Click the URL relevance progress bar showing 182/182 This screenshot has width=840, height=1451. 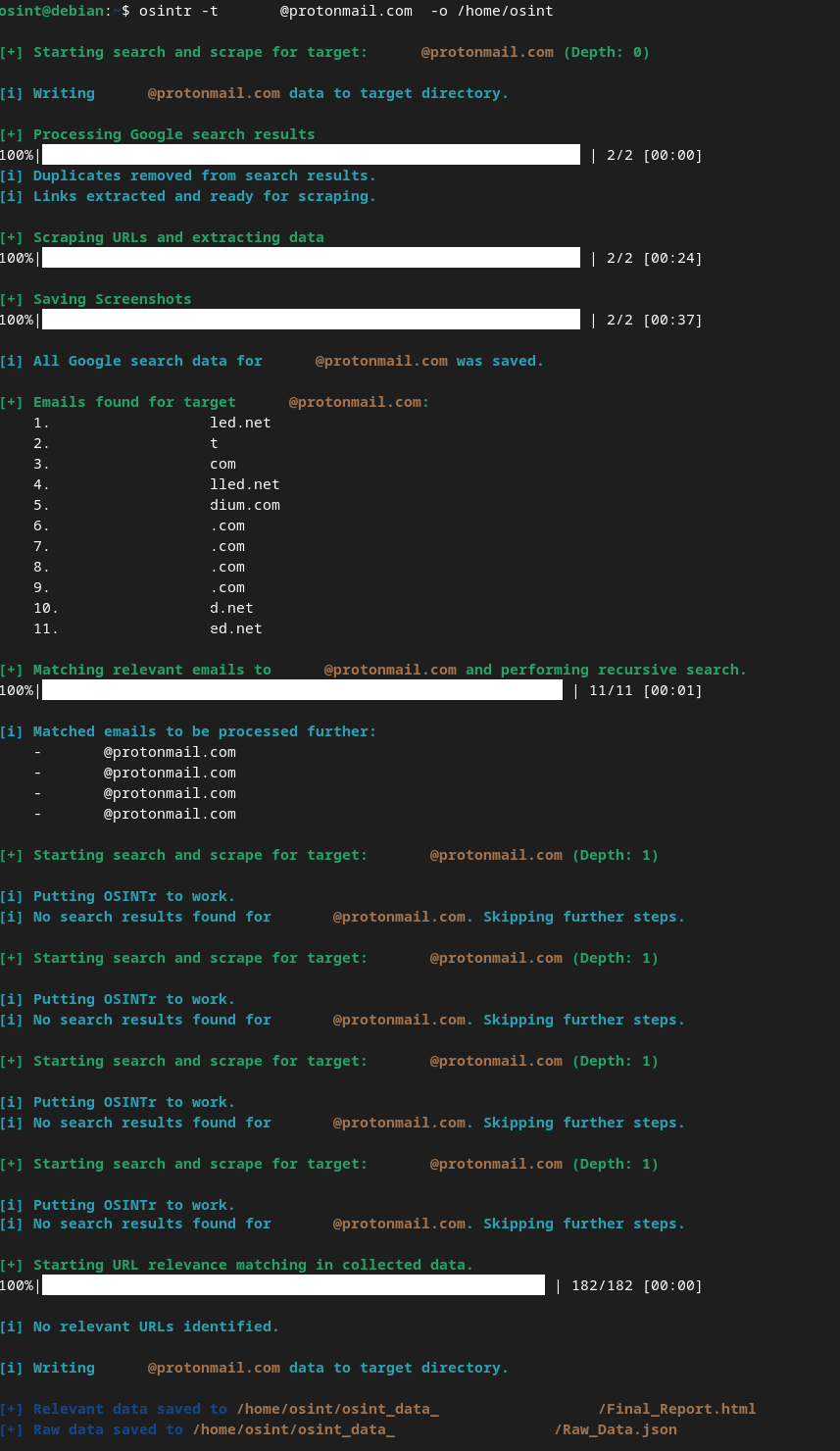point(293,1285)
